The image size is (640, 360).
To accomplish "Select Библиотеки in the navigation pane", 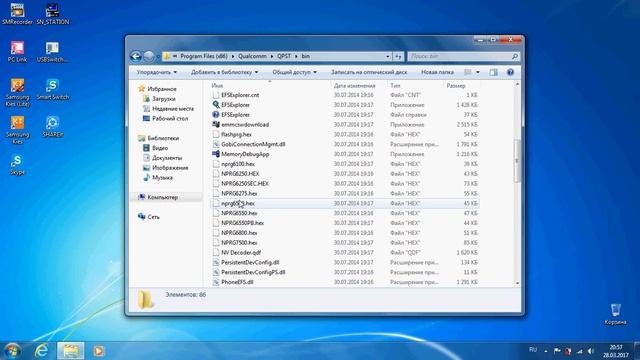I will click(163, 138).
